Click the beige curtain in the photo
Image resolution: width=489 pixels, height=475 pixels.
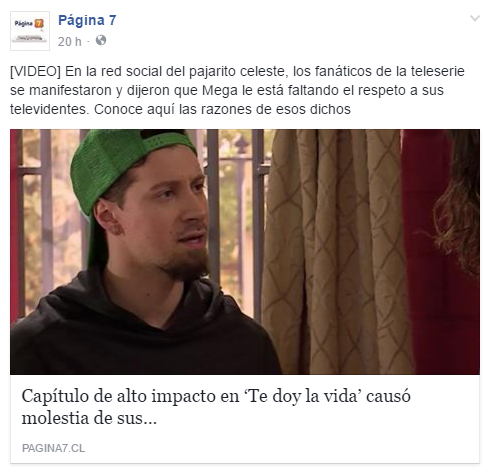[337, 252]
